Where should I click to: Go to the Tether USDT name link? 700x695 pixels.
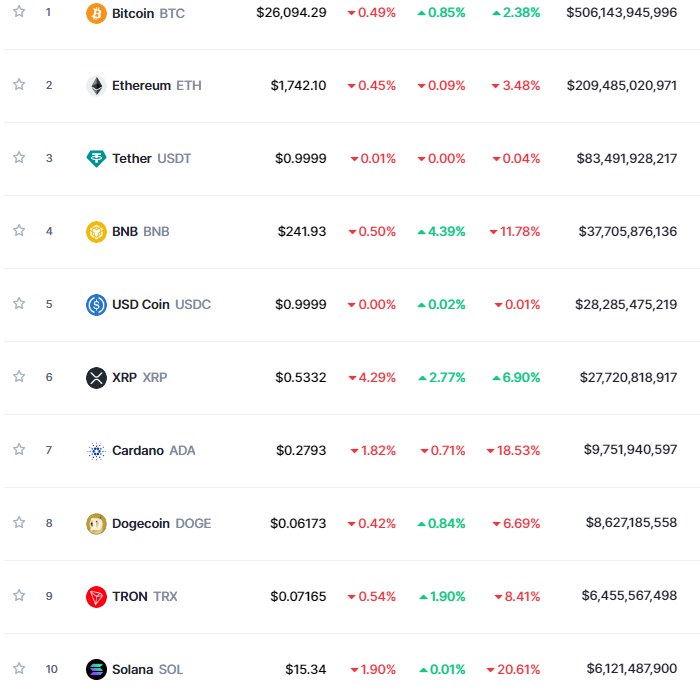click(151, 159)
